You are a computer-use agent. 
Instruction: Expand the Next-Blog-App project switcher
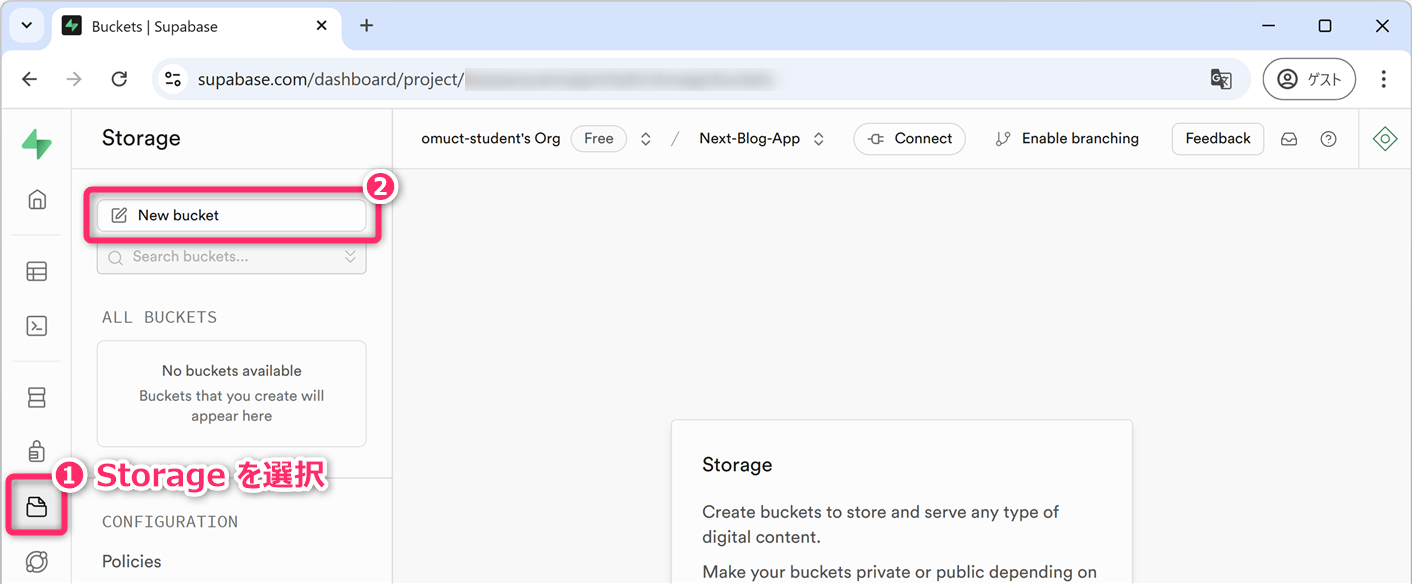click(818, 139)
